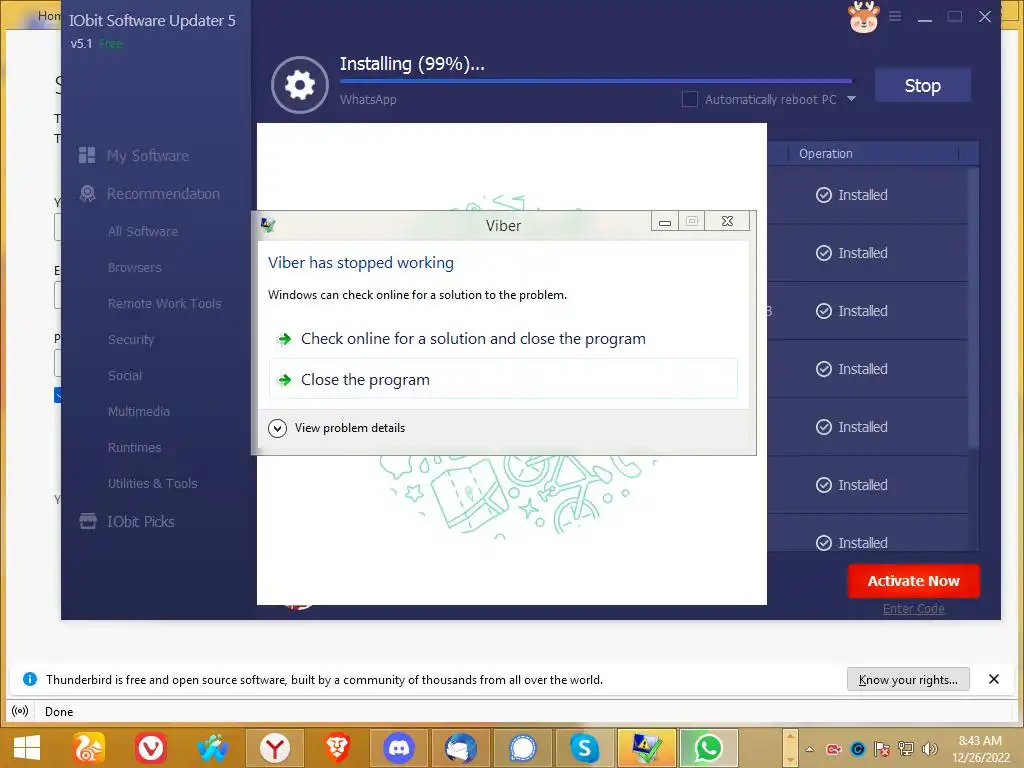Open My Software section
Screen dimensions: 1024x768
coord(148,155)
